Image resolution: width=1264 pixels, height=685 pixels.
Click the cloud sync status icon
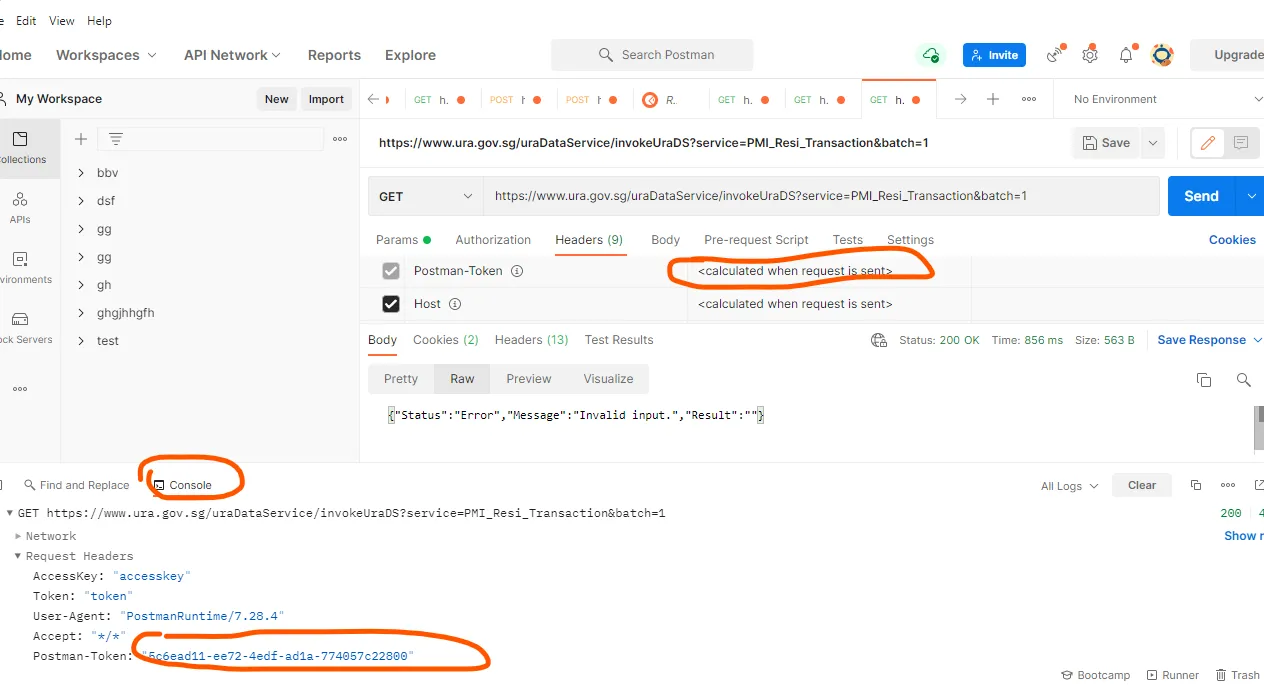tap(931, 55)
